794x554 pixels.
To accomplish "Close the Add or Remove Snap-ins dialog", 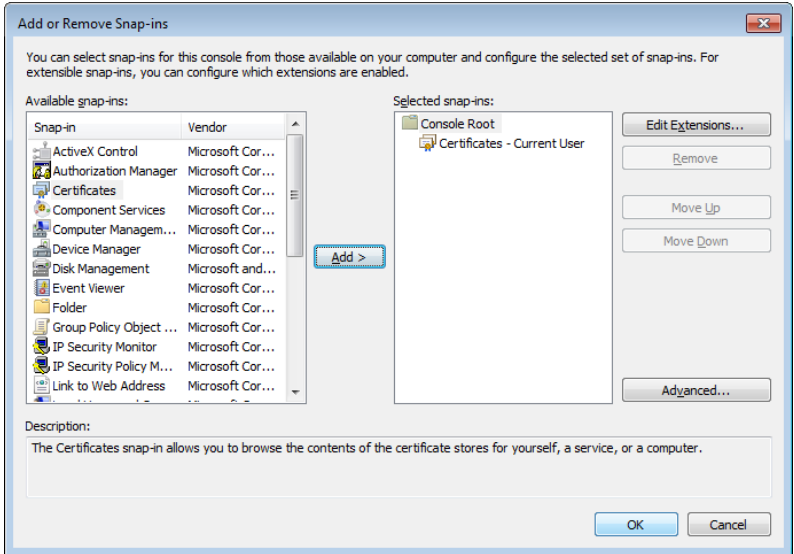I will click(763, 23).
